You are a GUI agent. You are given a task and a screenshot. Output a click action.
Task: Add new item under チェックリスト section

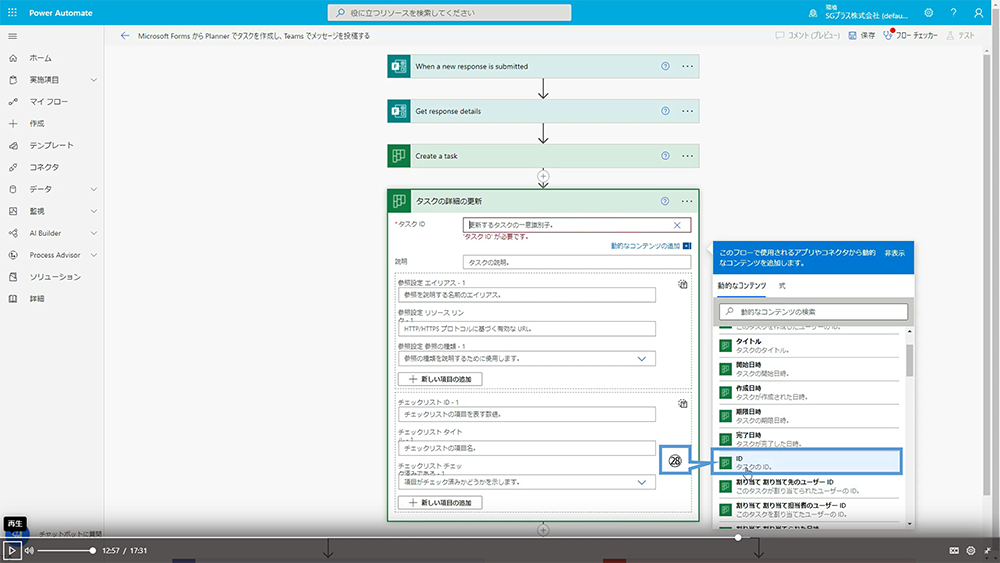[x=440, y=502]
